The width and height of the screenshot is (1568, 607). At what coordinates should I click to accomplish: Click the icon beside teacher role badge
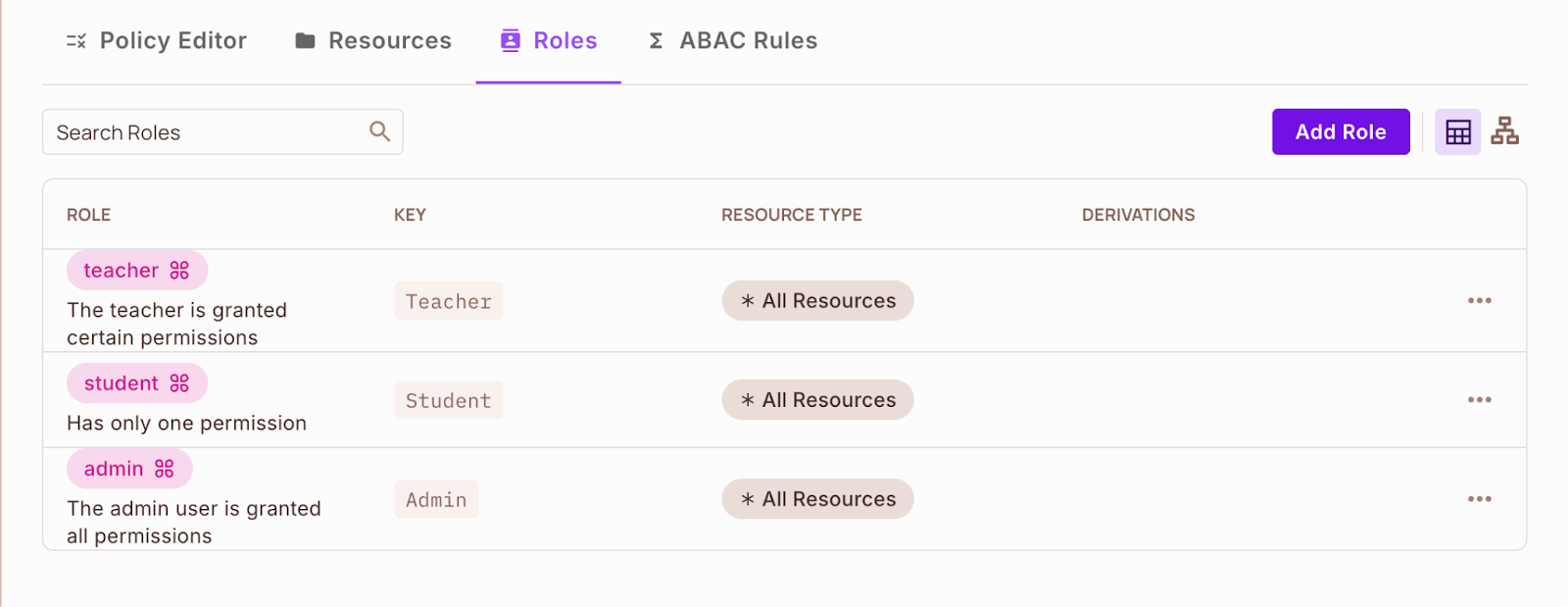click(x=179, y=271)
